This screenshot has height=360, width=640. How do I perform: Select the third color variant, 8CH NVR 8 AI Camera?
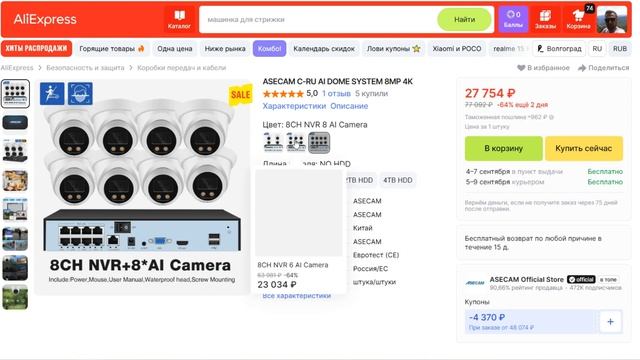pos(319,142)
